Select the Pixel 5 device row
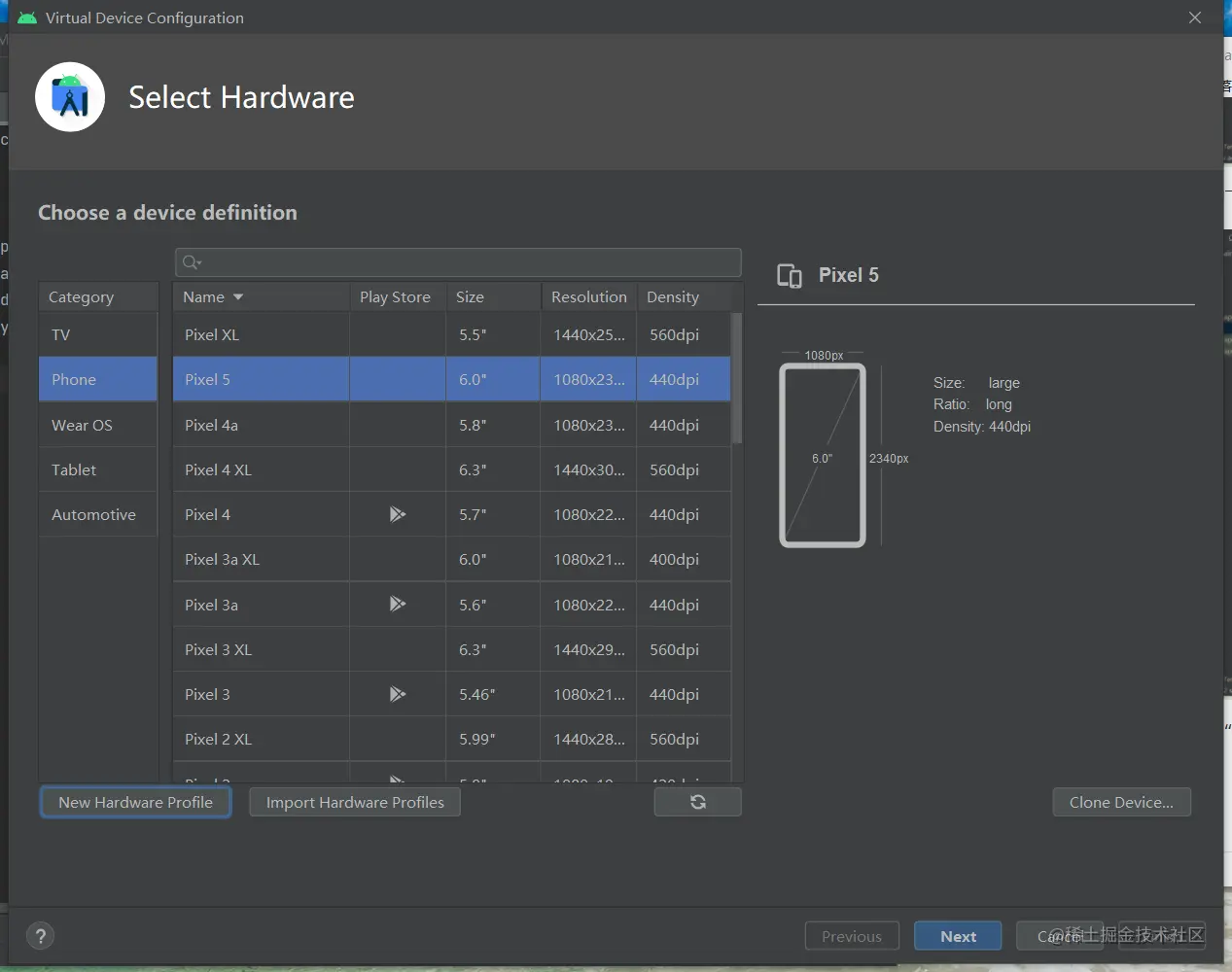The height and width of the screenshot is (972, 1232). [x=451, y=379]
